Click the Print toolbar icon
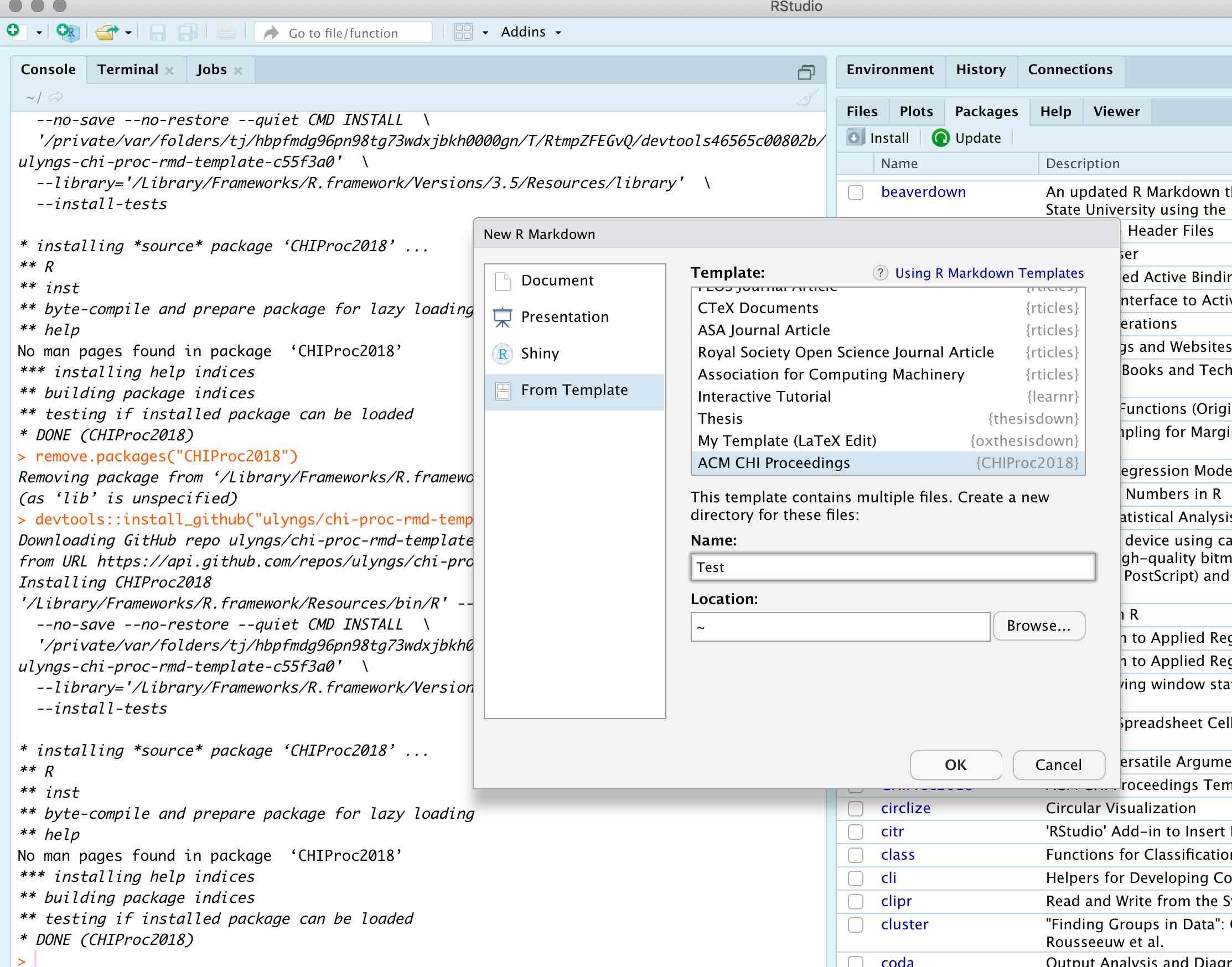This screenshot has height=967, width=1232. [x=226, y=33]
